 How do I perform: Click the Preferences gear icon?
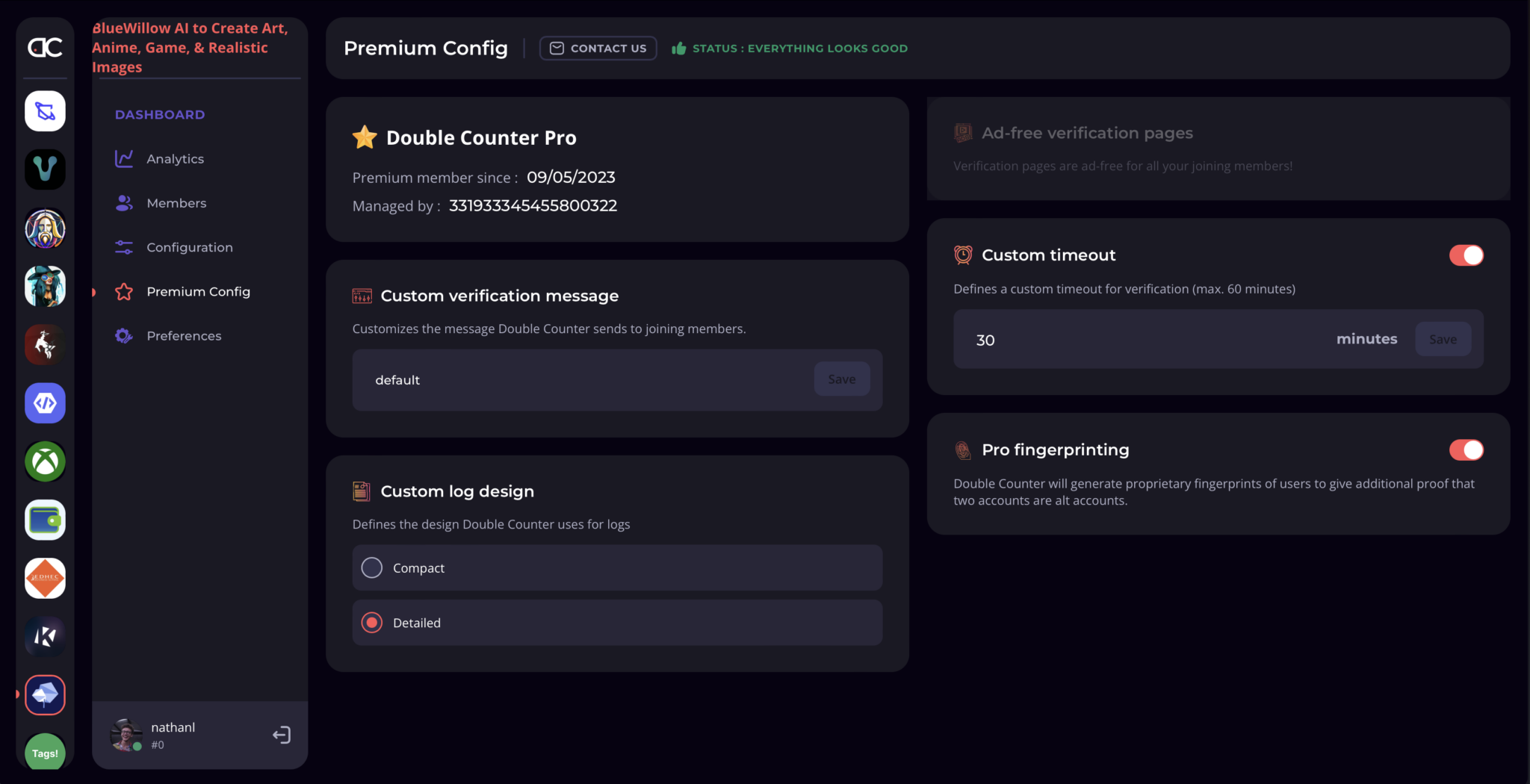(124, 335)
